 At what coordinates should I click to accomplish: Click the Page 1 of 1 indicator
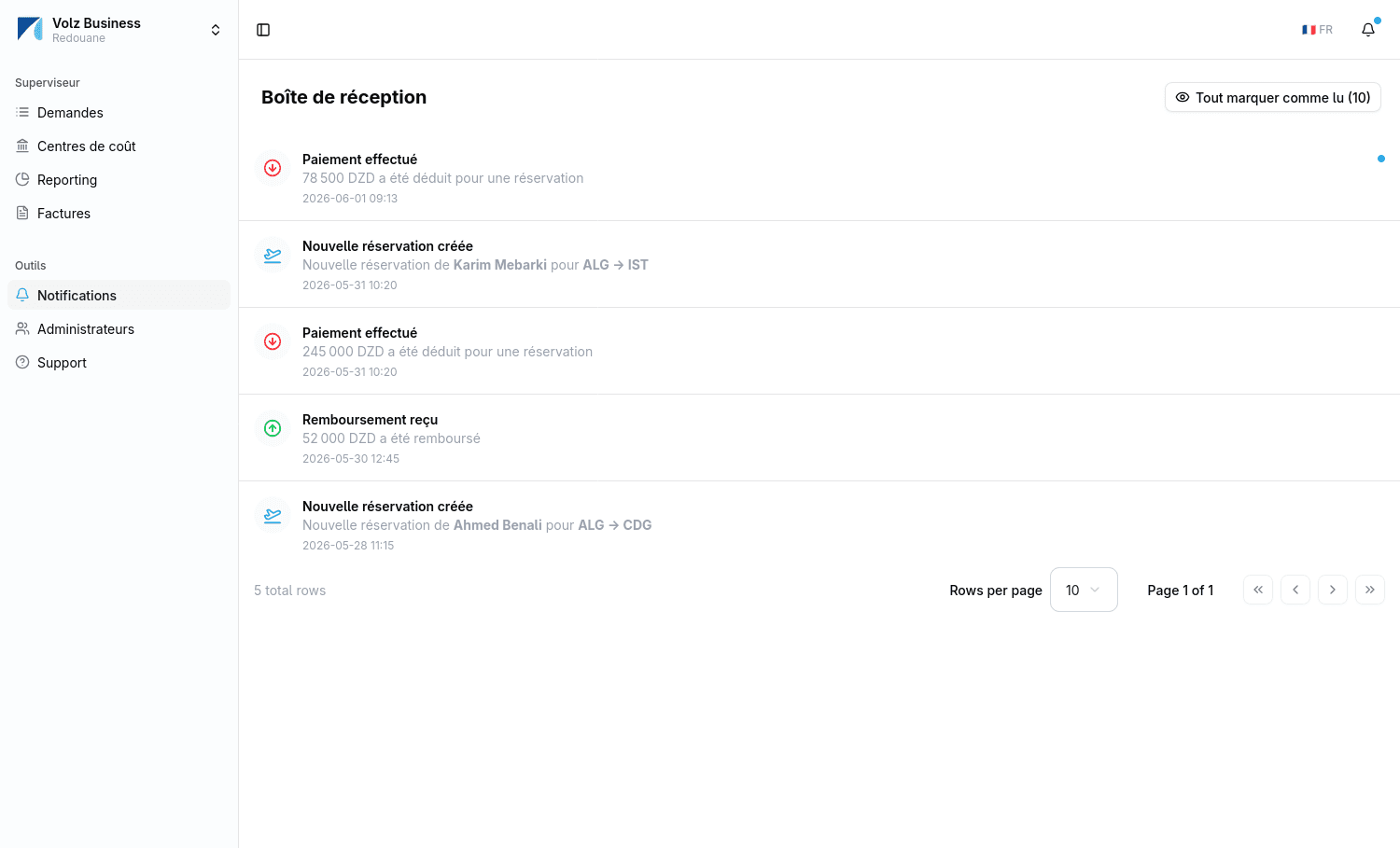(x=1181, y=591)
